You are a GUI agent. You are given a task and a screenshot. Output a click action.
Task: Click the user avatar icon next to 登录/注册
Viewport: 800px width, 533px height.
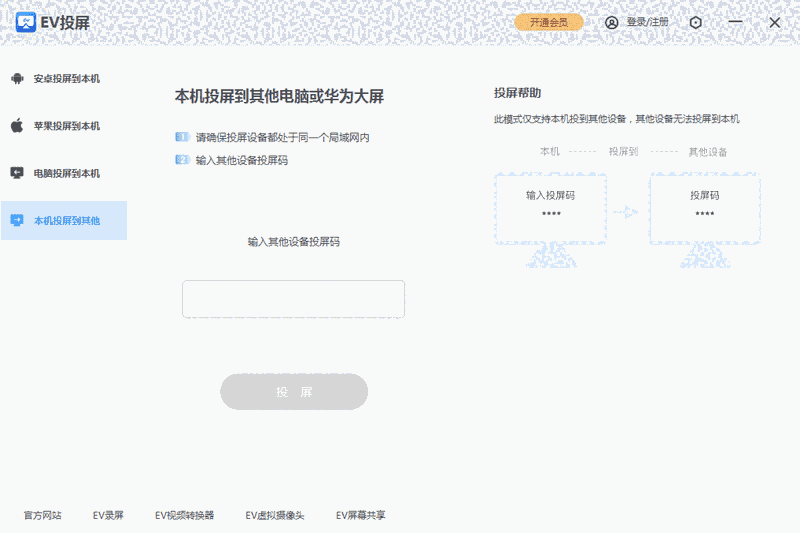[612, 22]
